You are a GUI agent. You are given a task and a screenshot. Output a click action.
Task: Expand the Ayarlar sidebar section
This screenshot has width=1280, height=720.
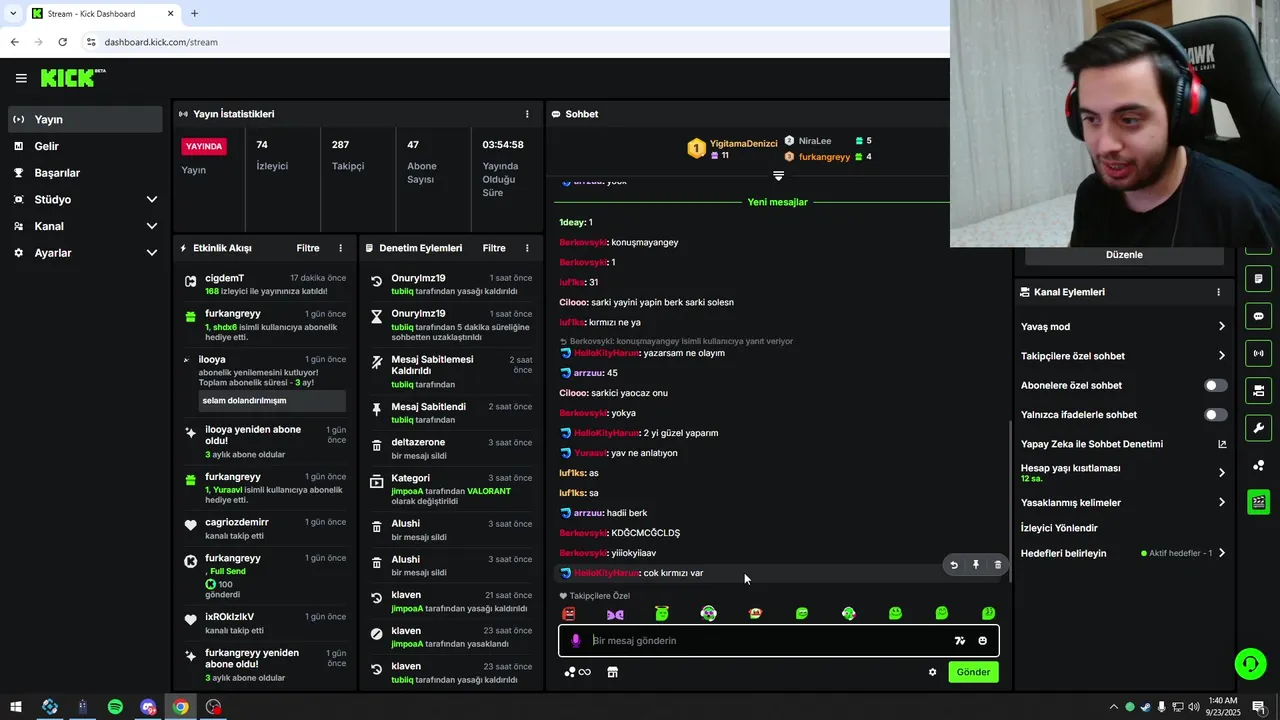[x=85, y=253]
